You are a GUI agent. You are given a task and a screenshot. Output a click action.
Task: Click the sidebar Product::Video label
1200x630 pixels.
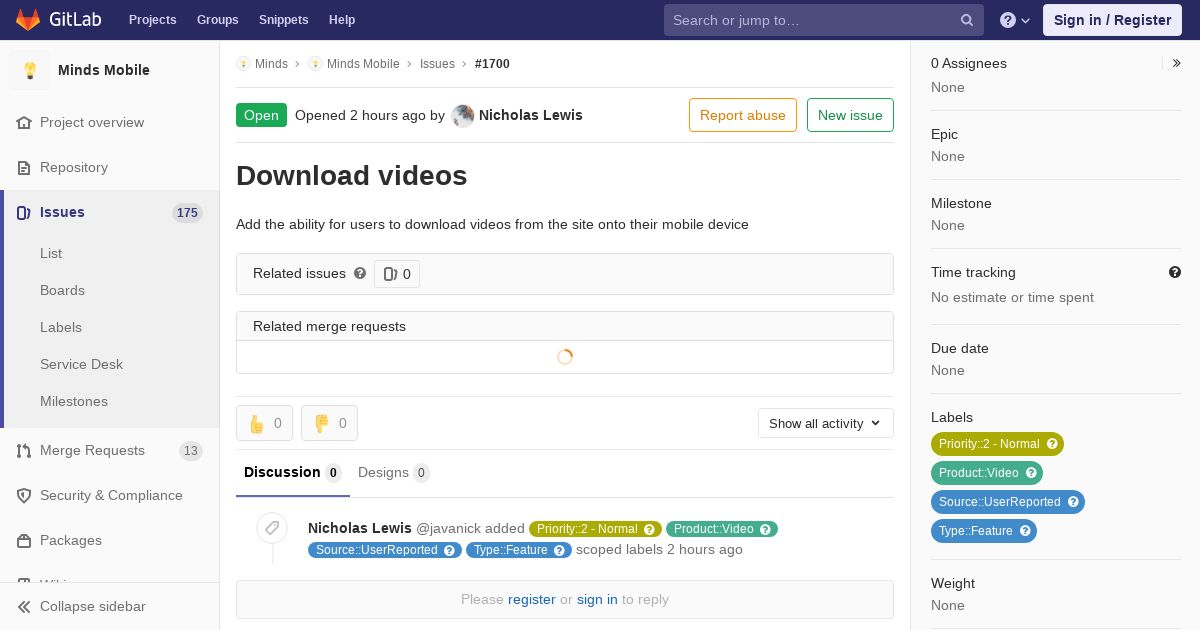[x=987, y=473]
